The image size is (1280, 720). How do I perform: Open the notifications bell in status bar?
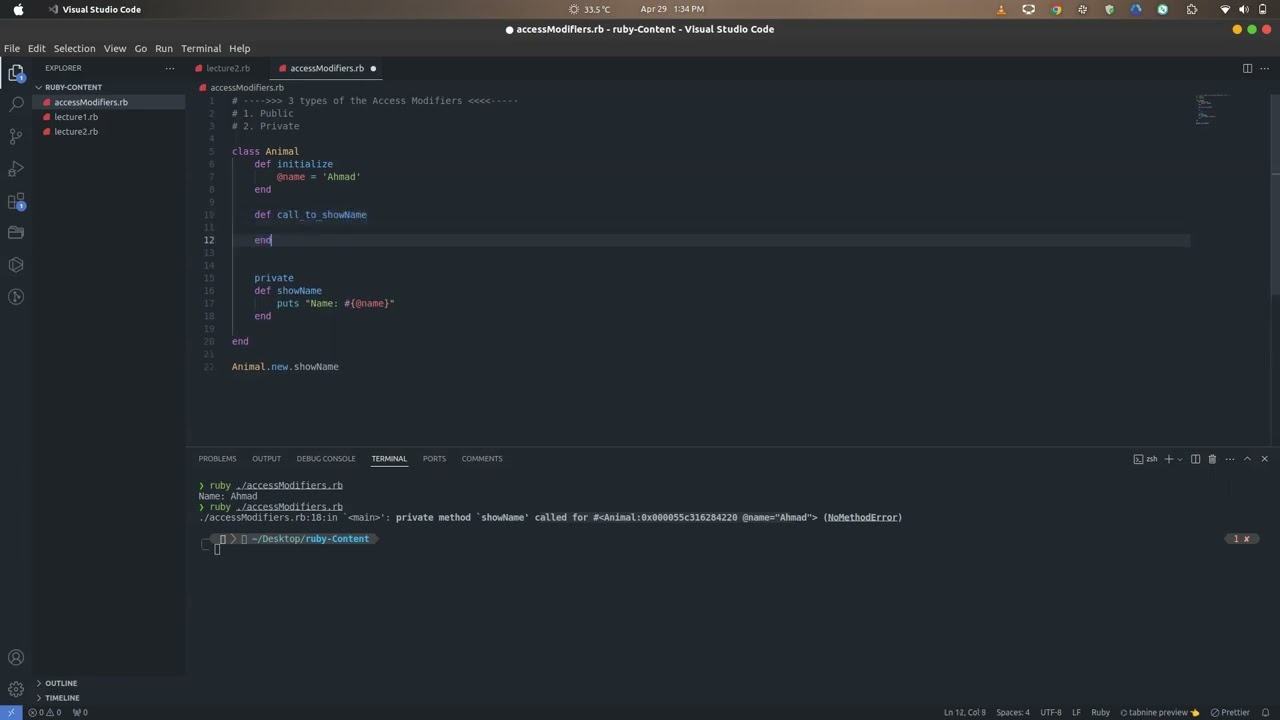pyautogui.click(x=1264, y=713)
